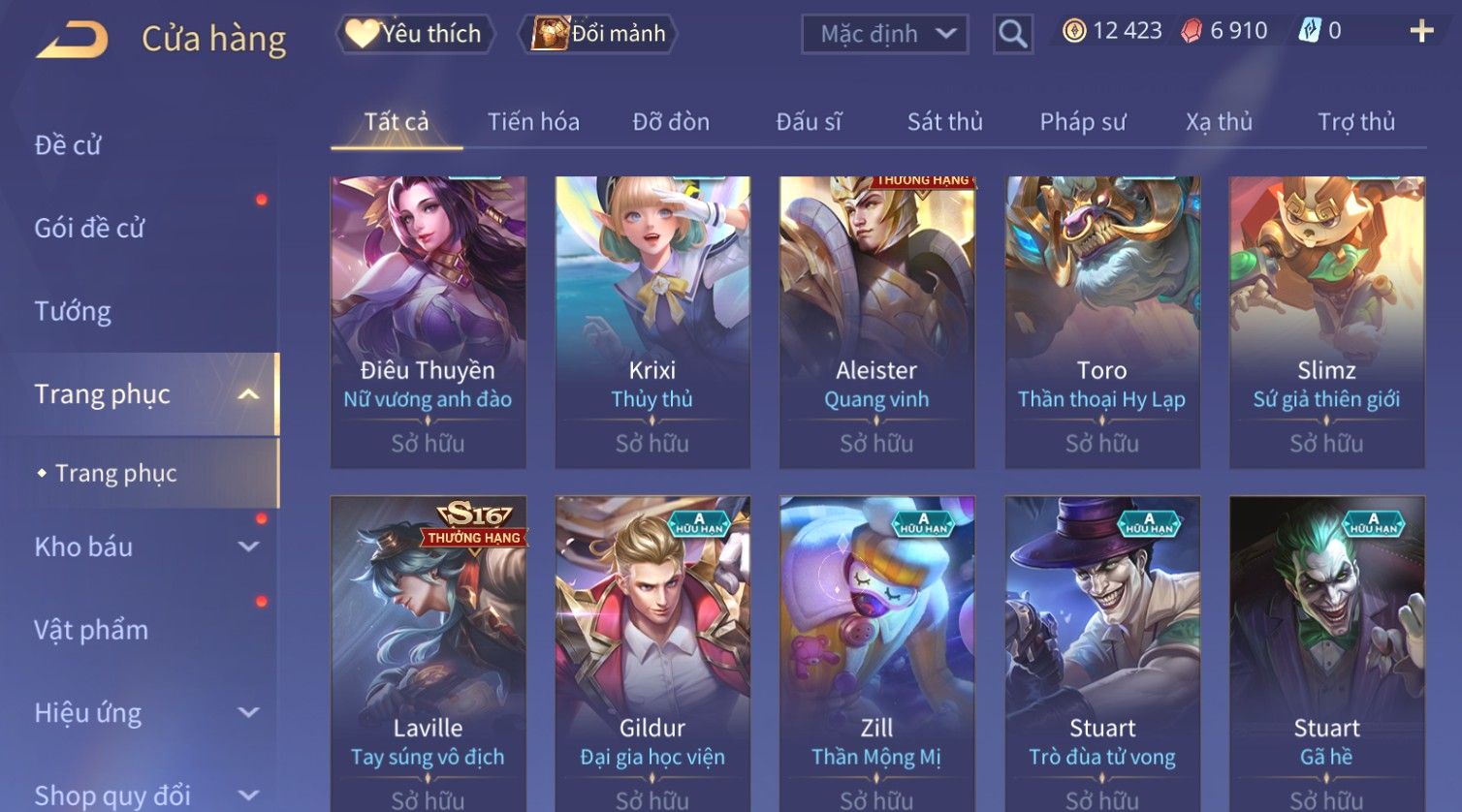The height and width of the screenshot is (812, 1462).
Task: Switch to the Sát thủ tab
Action: coord(944,122)
